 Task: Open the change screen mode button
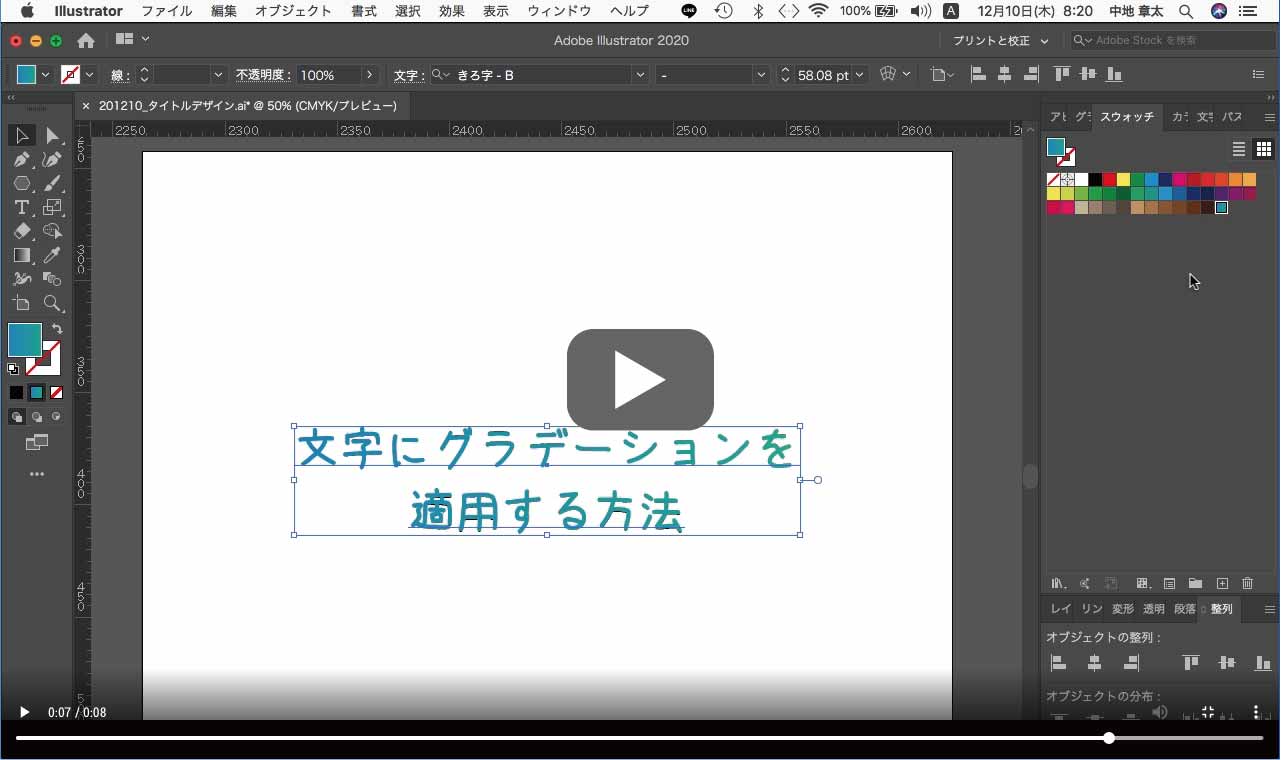pyautogui.click(x=37, y=442)
